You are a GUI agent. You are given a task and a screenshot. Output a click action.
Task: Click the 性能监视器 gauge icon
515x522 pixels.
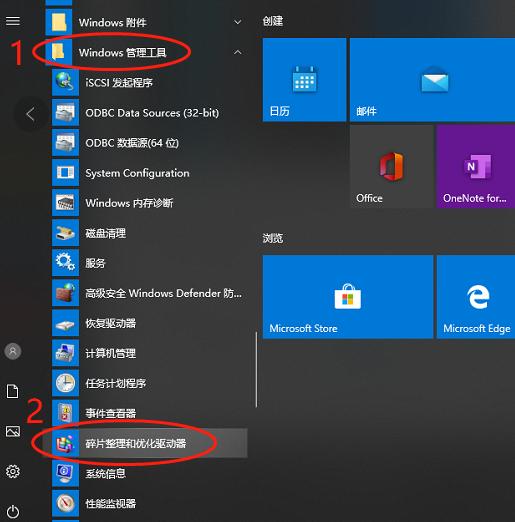click(x=65, y=503)
